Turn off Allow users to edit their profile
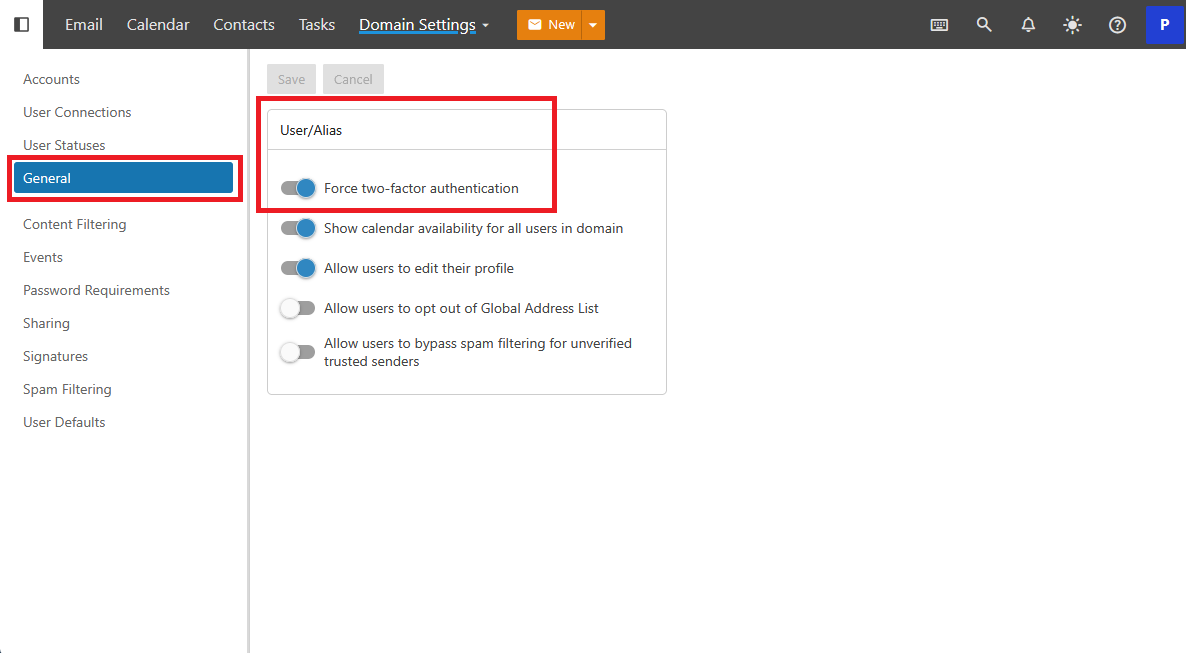1186x653 pixels. pos(298,268)
